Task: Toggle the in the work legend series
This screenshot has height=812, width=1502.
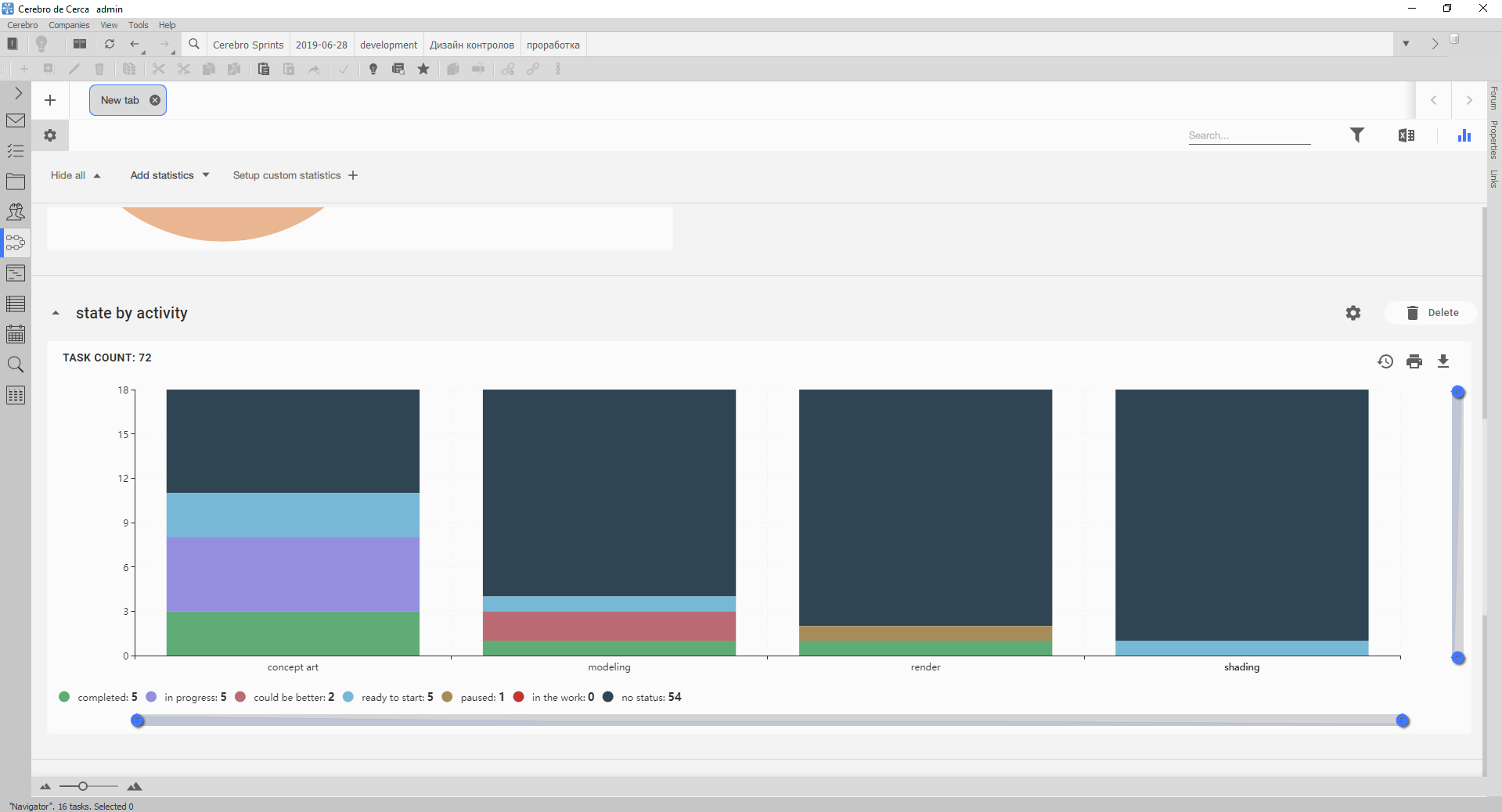Action: point(554,697)
